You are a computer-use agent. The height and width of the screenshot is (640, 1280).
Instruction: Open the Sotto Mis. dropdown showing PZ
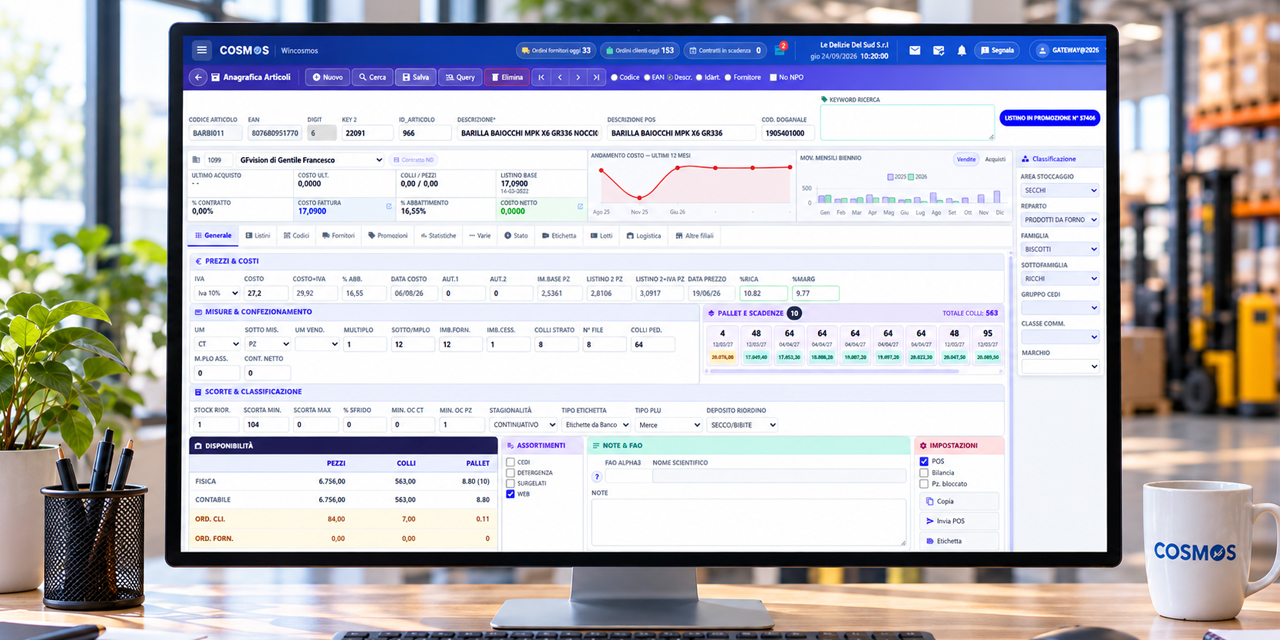pos(267,344)
